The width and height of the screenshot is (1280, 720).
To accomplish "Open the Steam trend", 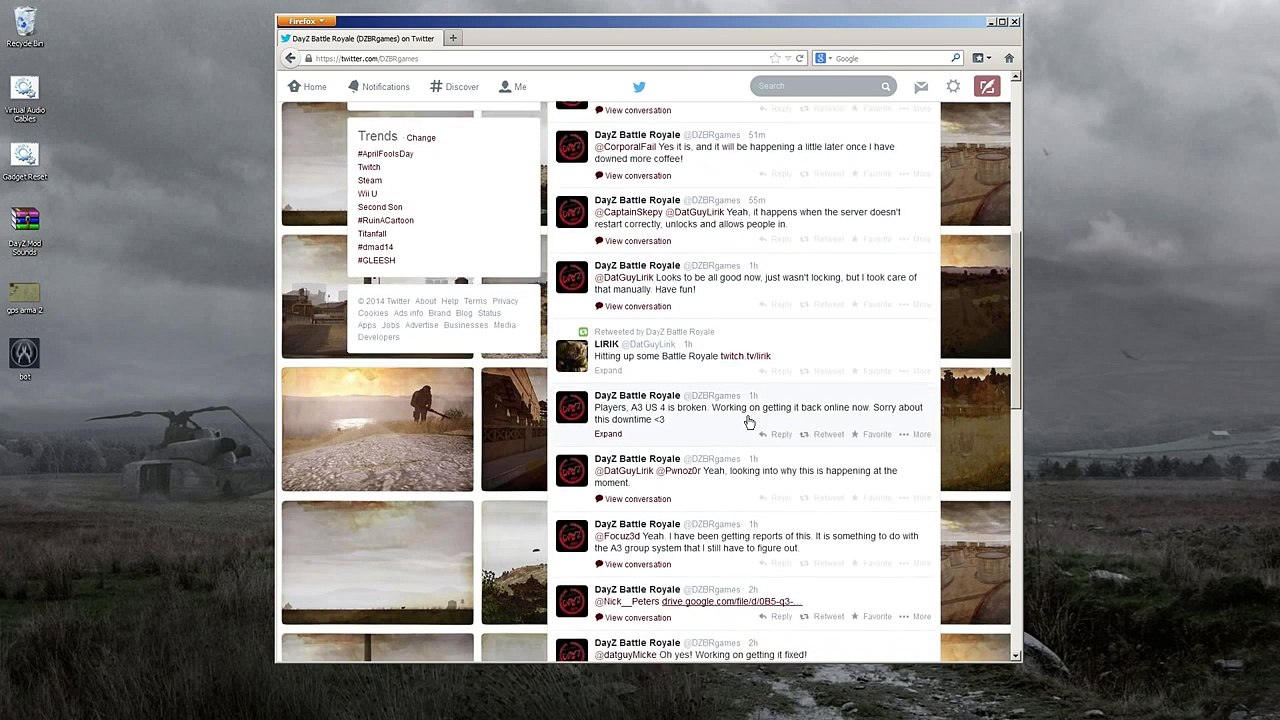I will [x=370, y=181].
